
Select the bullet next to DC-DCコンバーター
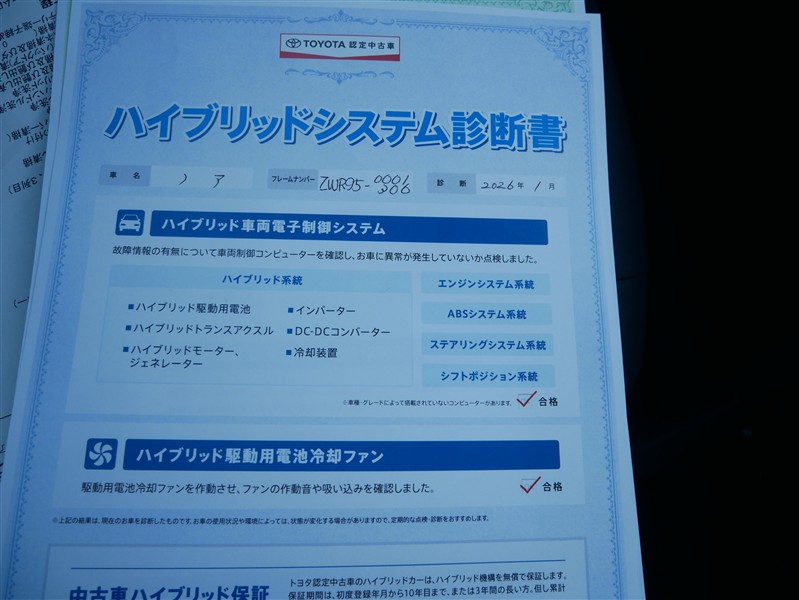click(x=288, y=331)
